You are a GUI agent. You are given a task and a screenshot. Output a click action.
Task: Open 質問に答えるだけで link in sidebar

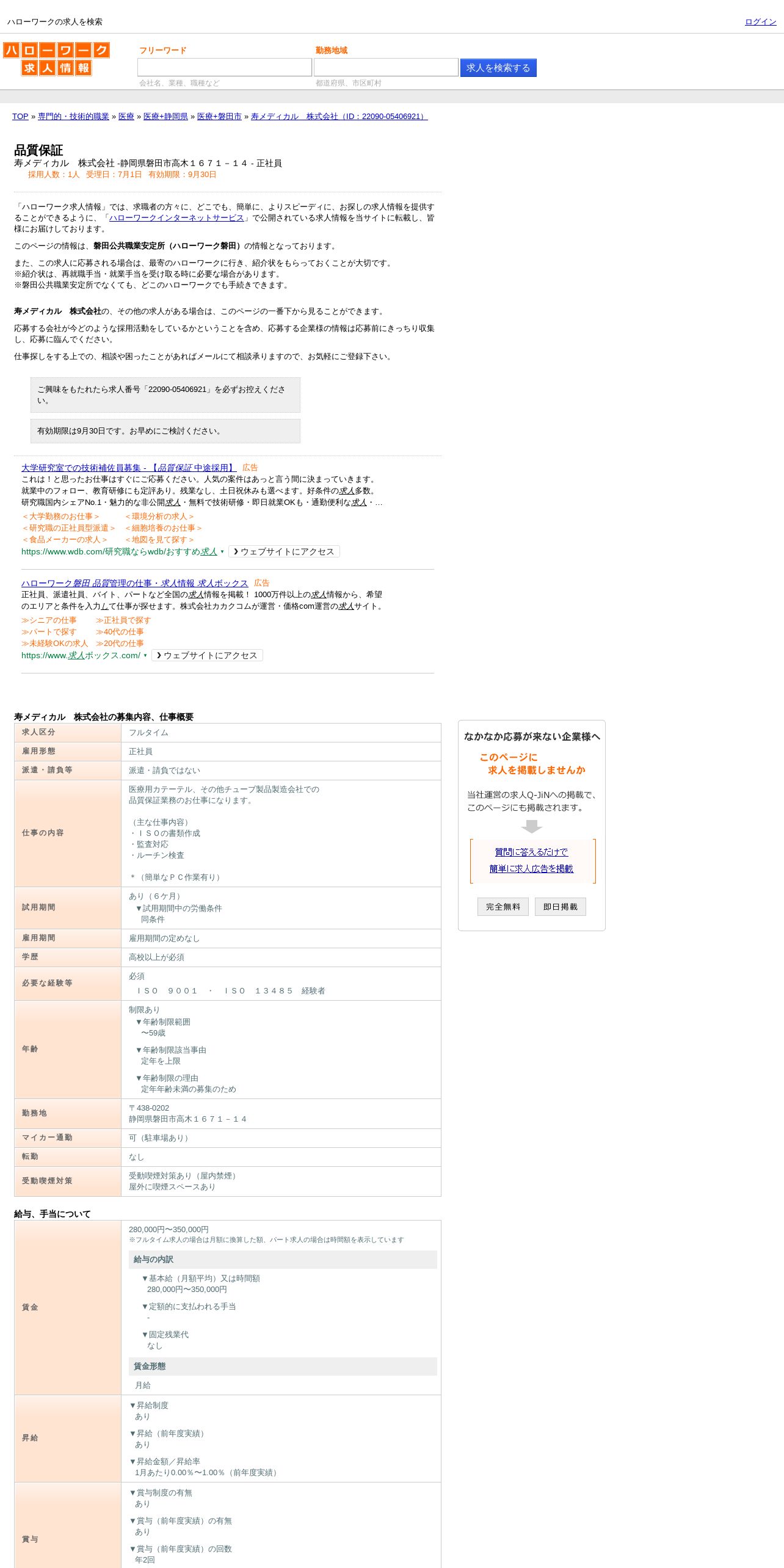[531, 852]
